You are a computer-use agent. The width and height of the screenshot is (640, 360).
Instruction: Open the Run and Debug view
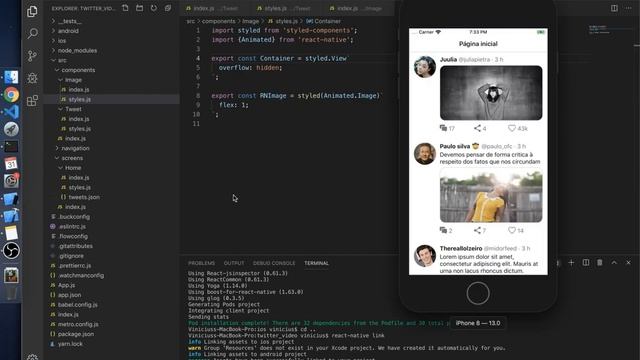pyautogui.click(x=32, y=78)
